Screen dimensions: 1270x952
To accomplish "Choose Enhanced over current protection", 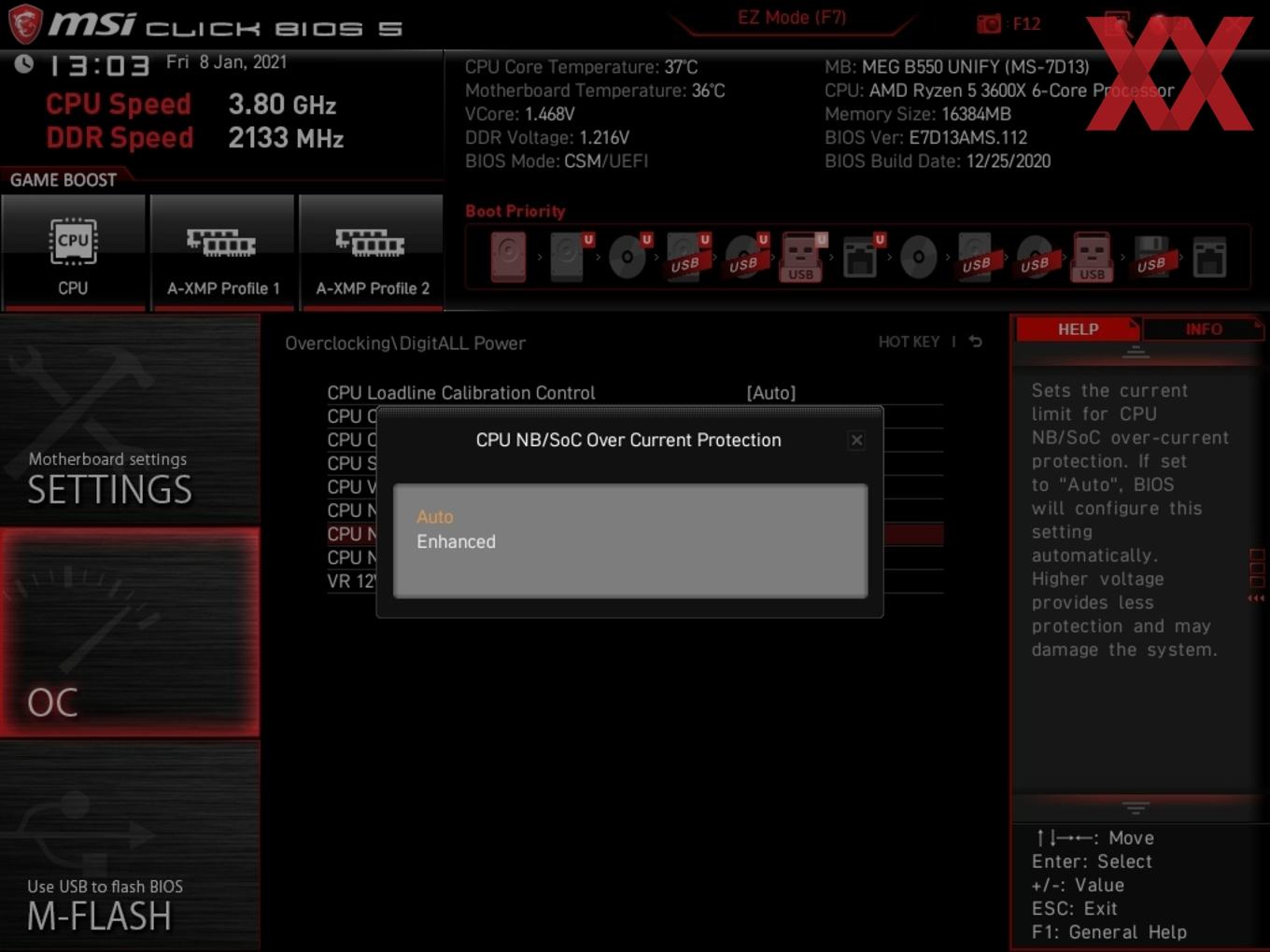I will (457, 541).
